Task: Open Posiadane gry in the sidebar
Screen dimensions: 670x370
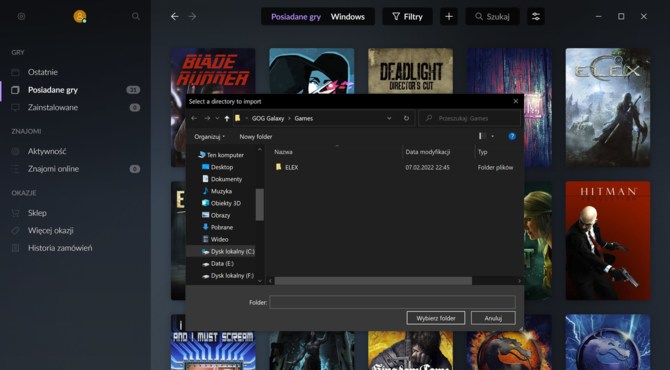Action: click(53, 90)
